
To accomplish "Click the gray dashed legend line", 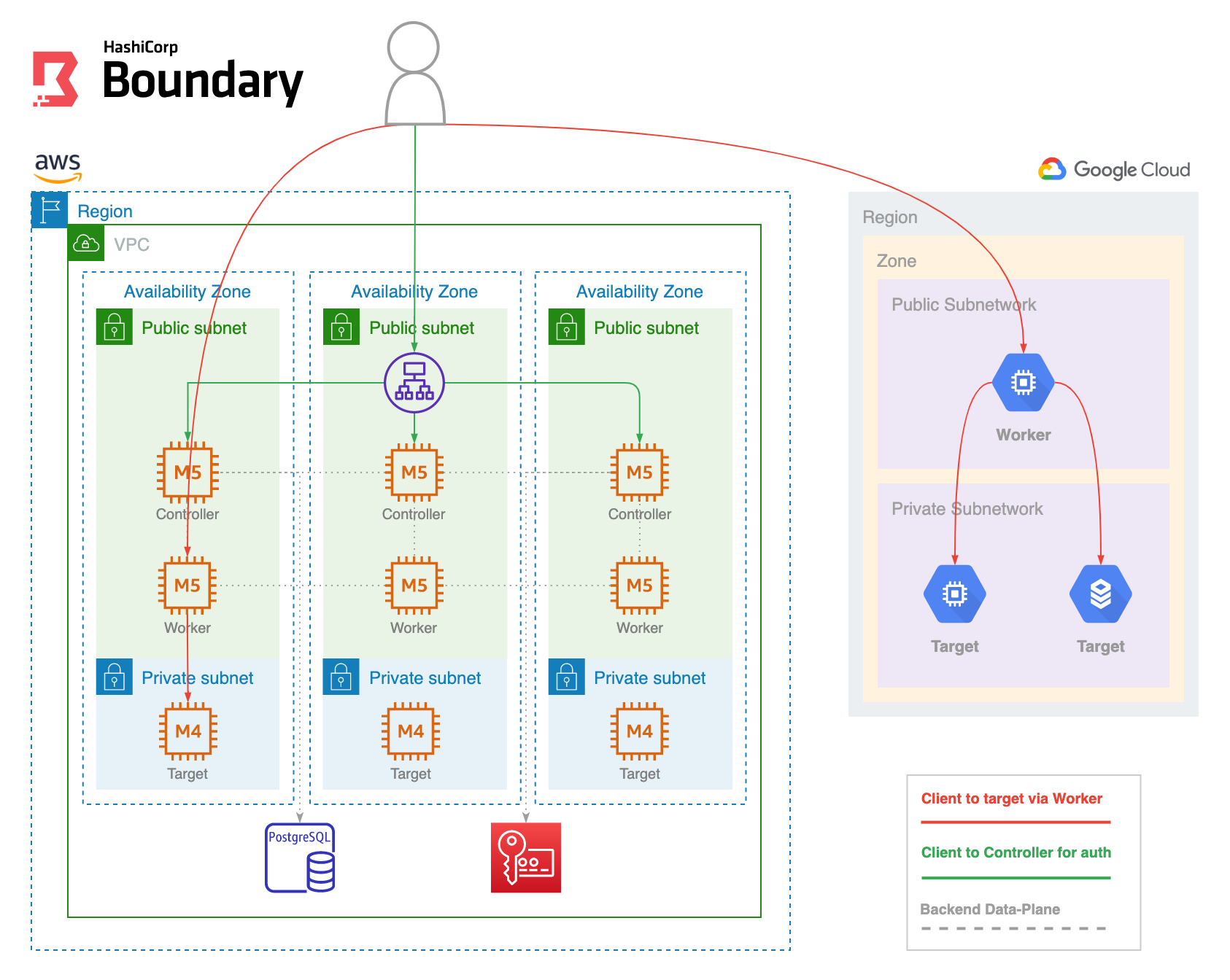I will [x=1014, y=928].
